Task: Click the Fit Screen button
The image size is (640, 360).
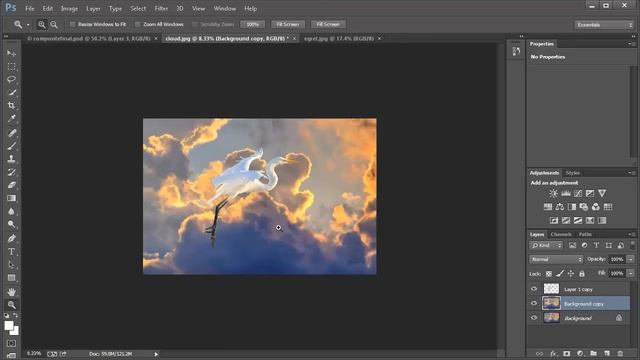Action: 288,24
